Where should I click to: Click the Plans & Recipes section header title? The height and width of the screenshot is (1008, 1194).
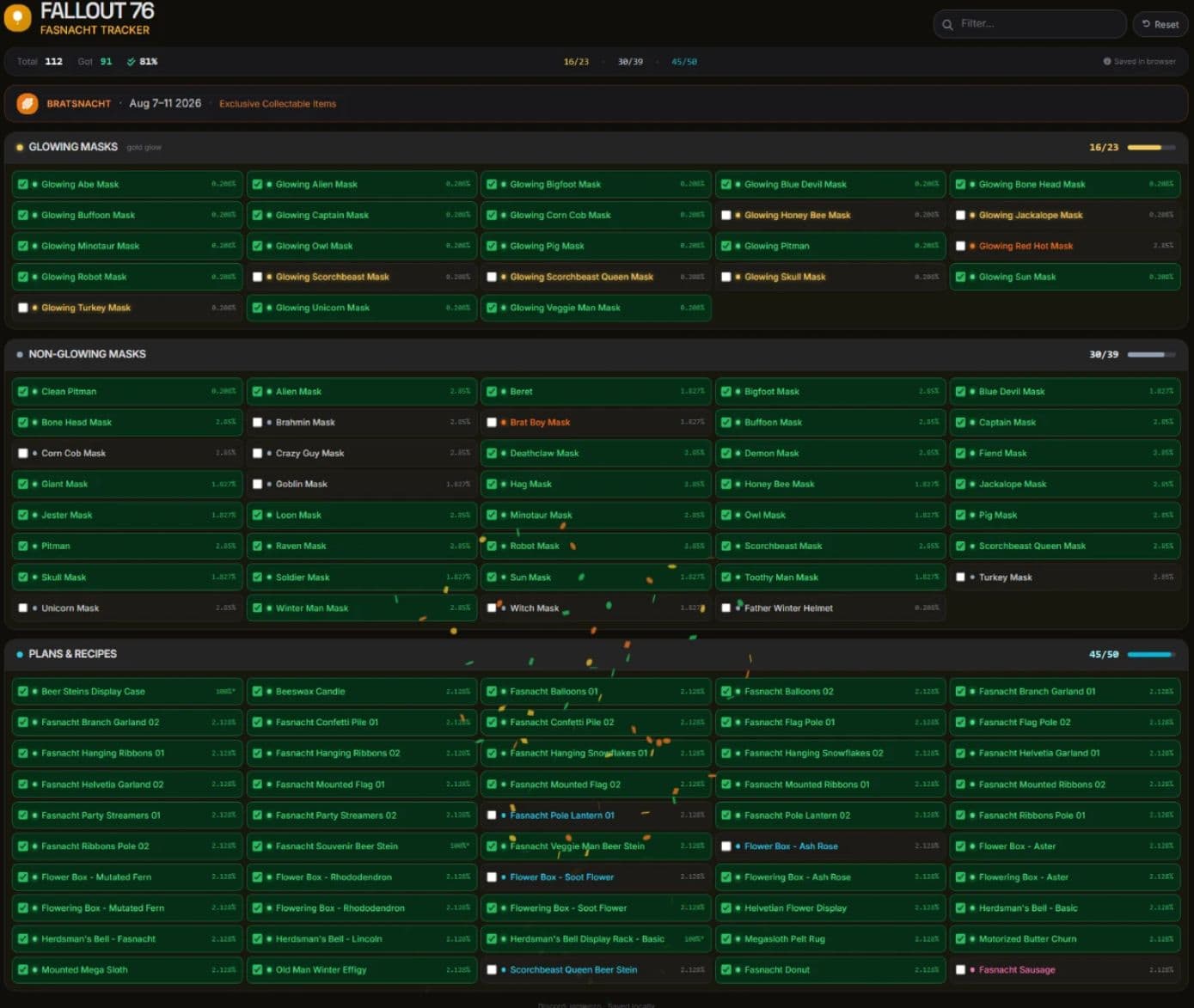tap(72, 654)
